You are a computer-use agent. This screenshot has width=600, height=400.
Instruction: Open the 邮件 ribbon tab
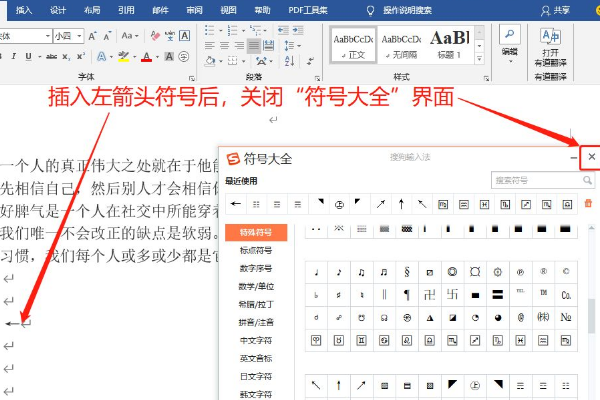coord(160,10)
